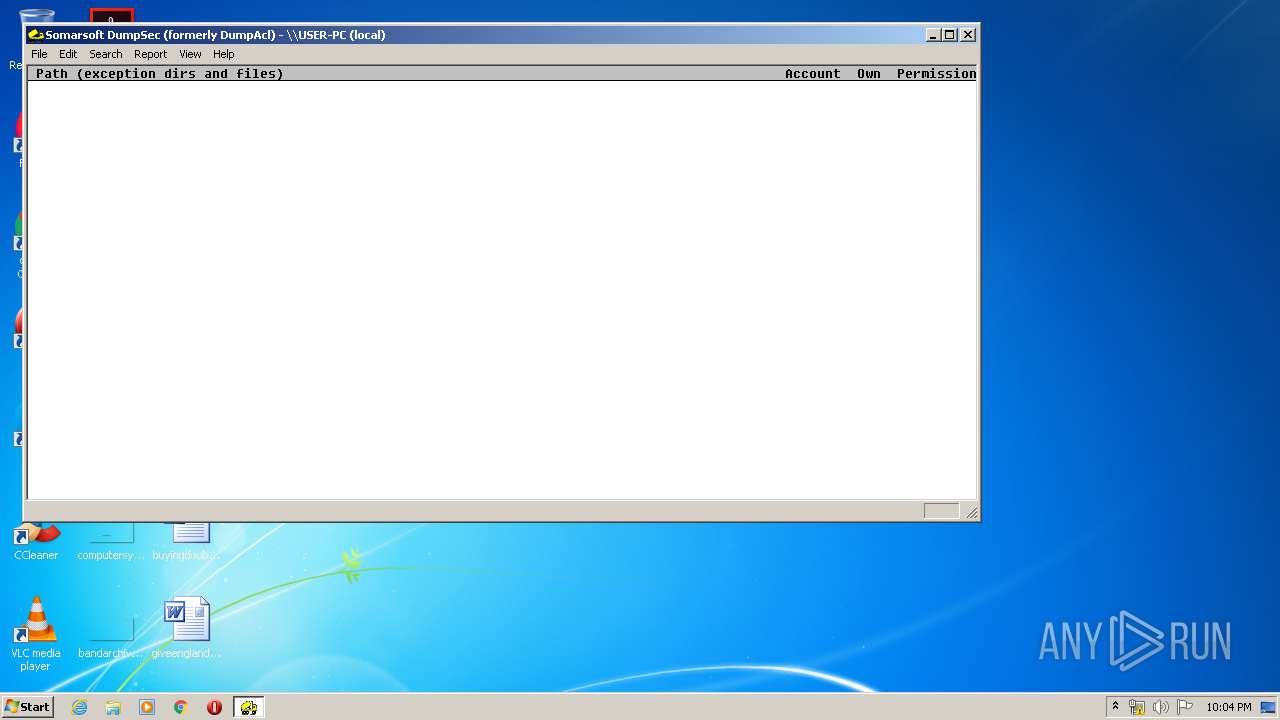Click the Own column header

point(868,73)
